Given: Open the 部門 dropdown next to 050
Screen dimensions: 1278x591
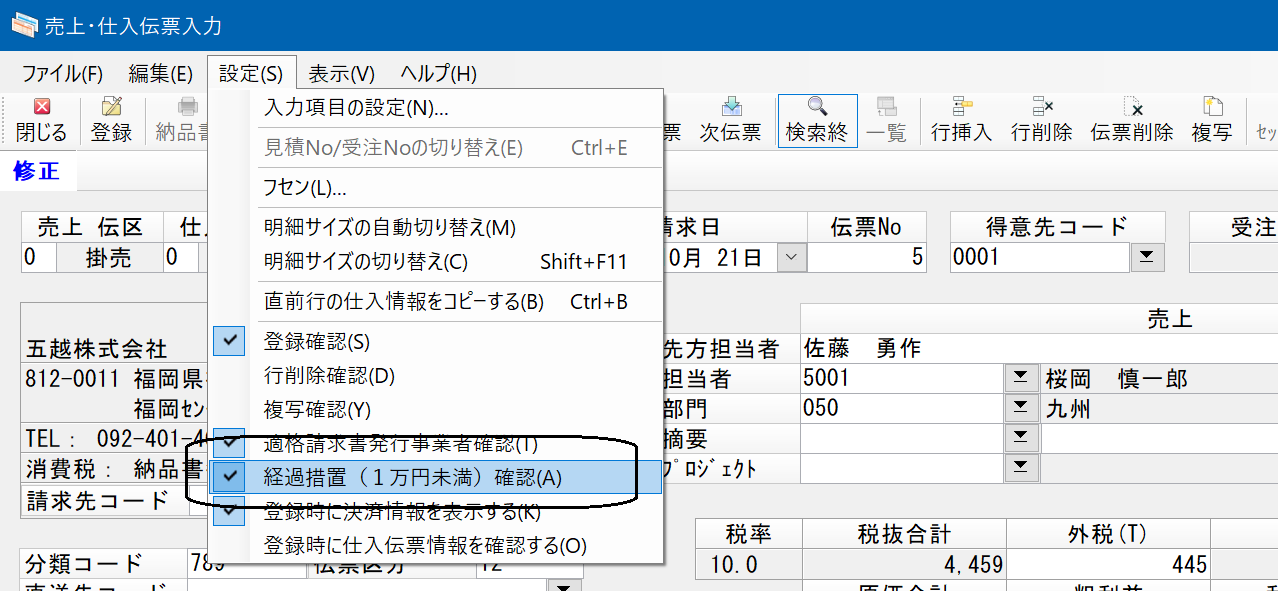Looking at the screenshot, I should coord(1020,408).
